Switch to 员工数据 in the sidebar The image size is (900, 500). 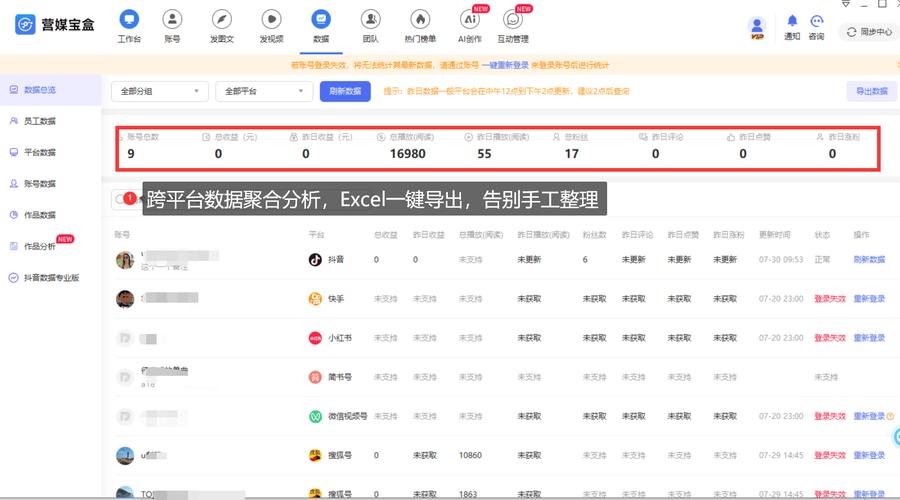point(40,121)
